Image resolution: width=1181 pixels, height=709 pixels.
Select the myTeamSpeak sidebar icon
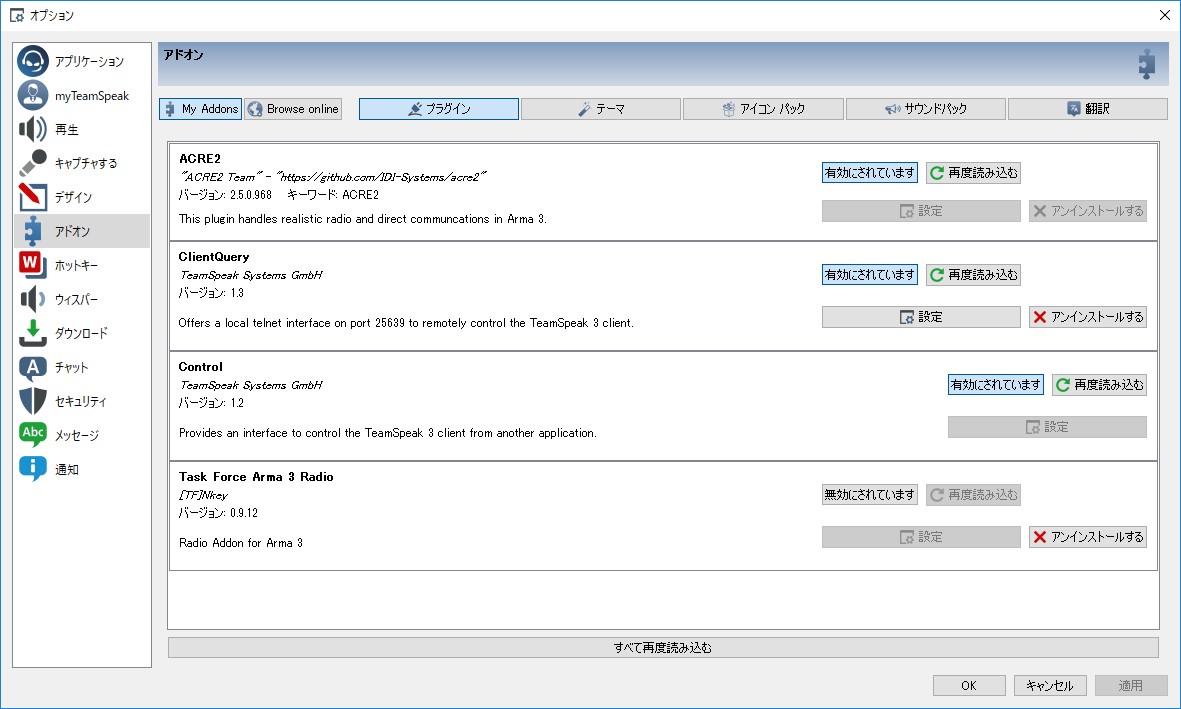point(32,96)
